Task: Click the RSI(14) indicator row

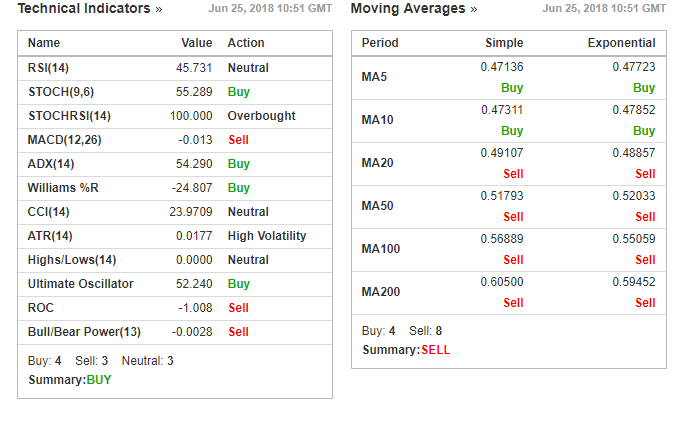Action: pyautogui.click(x=49, y=68)
